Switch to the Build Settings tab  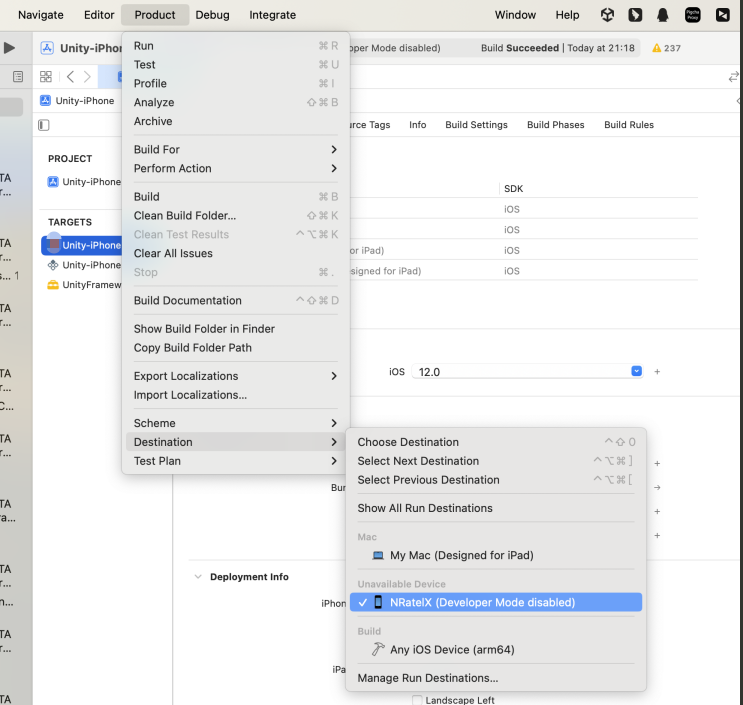coord(476,125)
